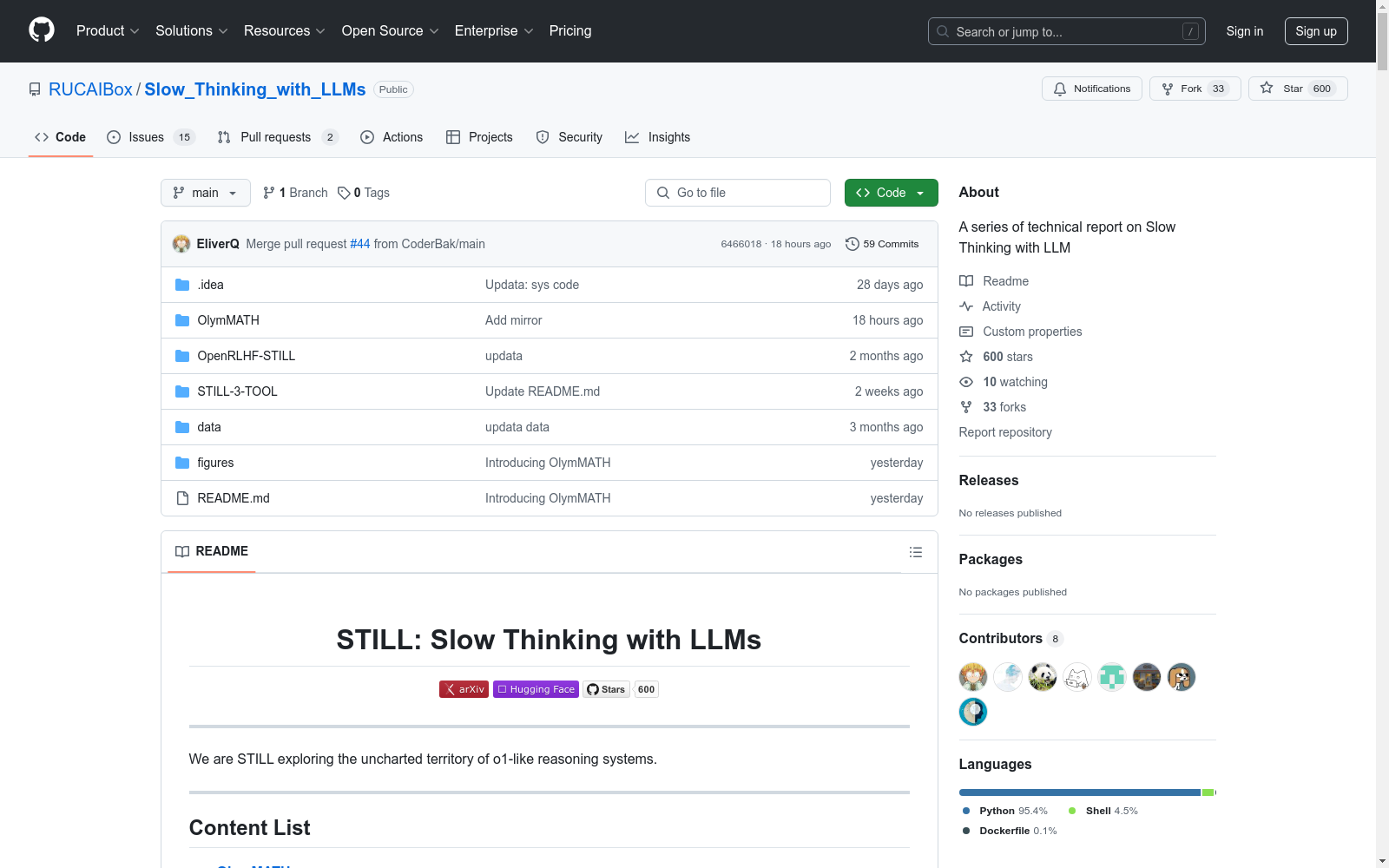Click the Python language bar segment
This screenshot has width=1389, height=868.
click(x=1080, y=792)
